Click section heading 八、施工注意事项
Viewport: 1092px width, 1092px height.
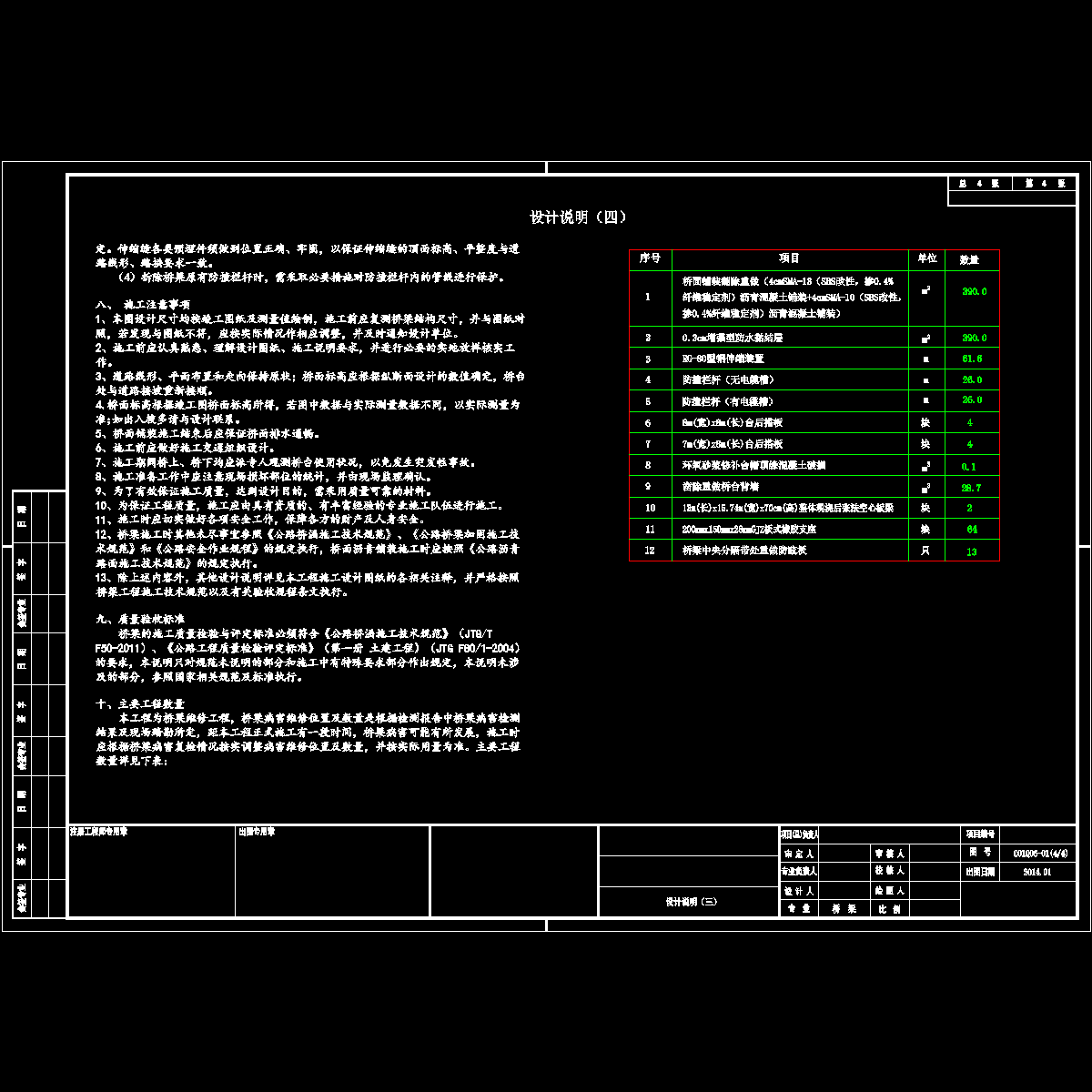(143, 305)
